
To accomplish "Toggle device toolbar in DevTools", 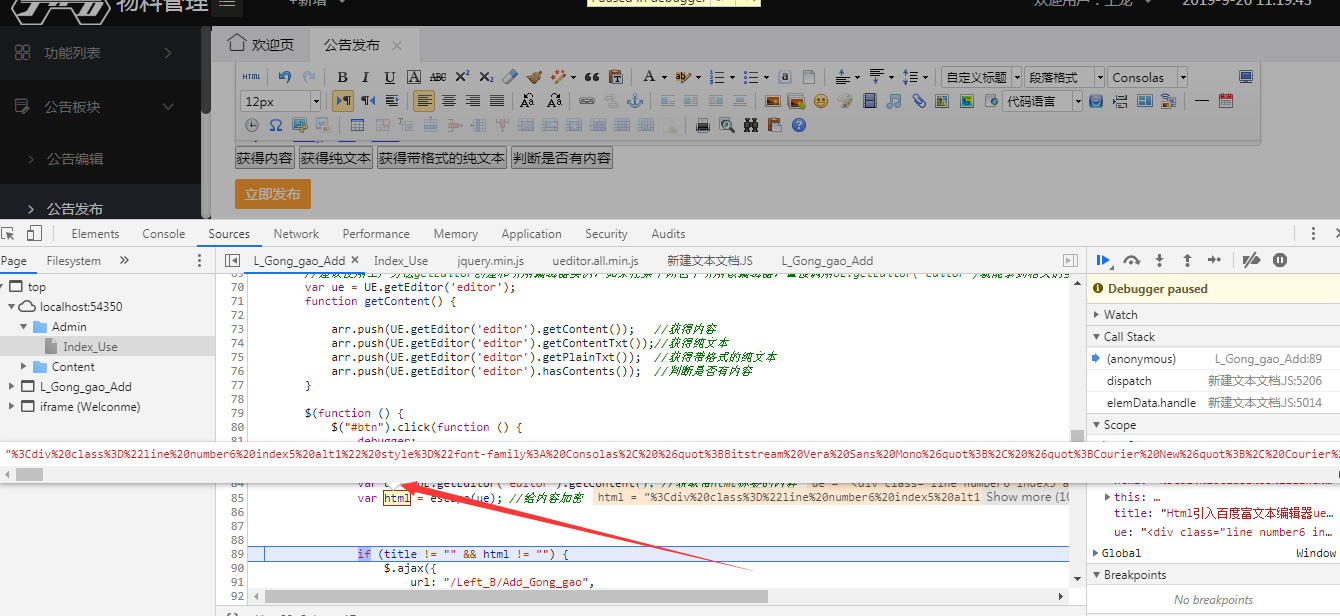I will click(x=34, y=234).
